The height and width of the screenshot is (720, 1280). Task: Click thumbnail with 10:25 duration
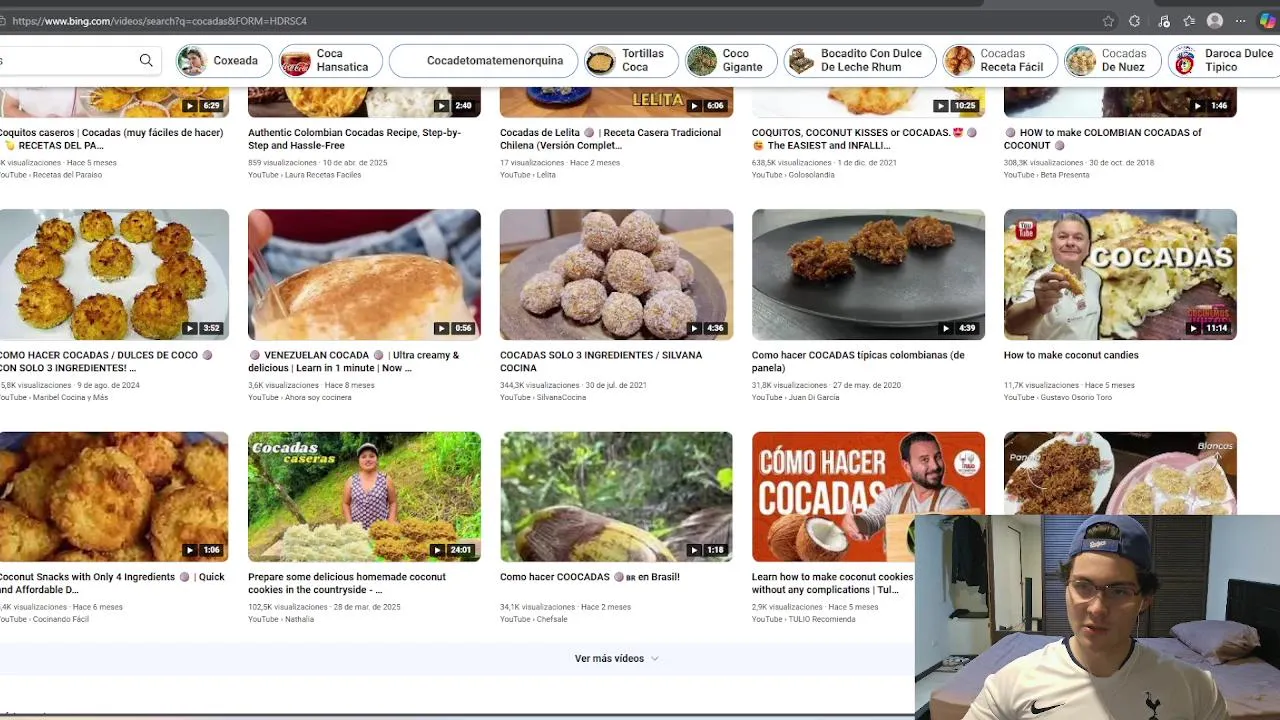(868, 103)
